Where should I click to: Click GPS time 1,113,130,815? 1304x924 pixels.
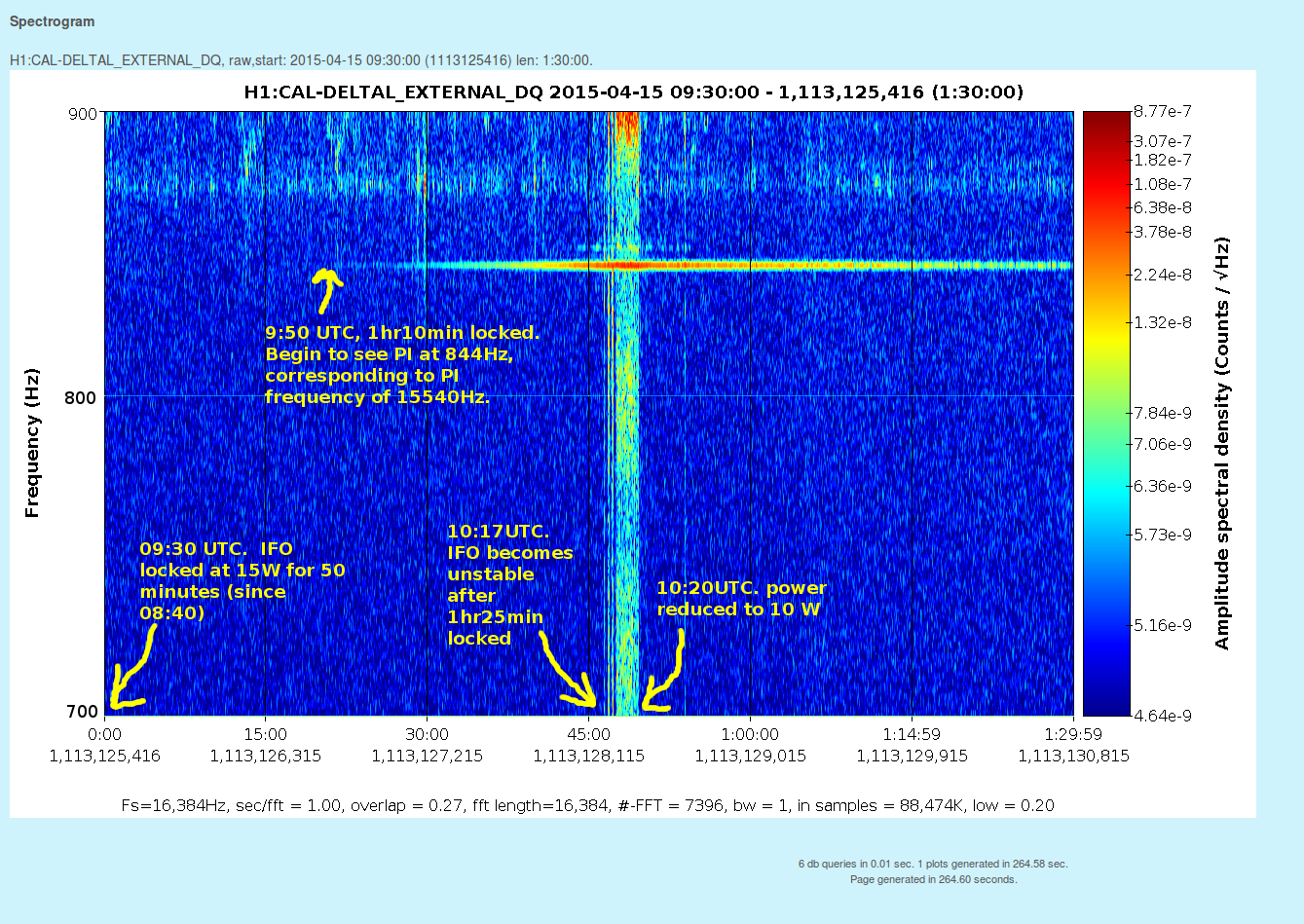(x=1073, y=756)
